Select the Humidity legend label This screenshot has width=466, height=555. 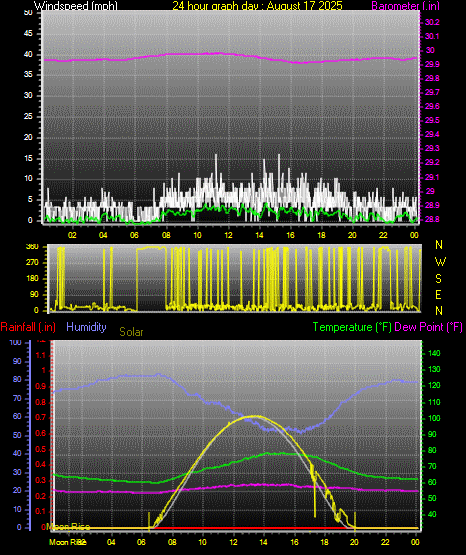click(x=86, y=327)
